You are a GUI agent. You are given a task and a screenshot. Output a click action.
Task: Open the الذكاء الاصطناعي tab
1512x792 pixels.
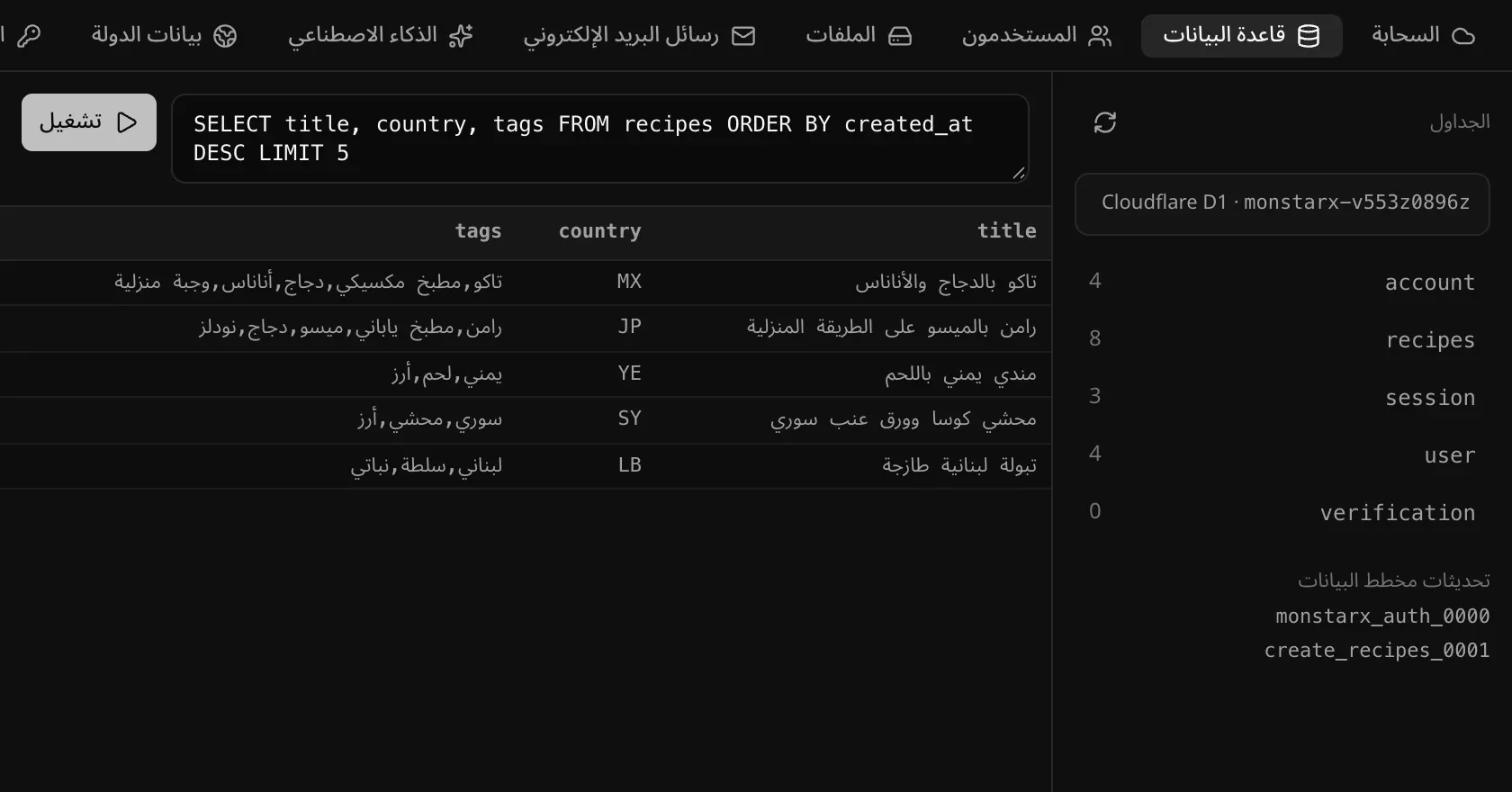(380, 35)
